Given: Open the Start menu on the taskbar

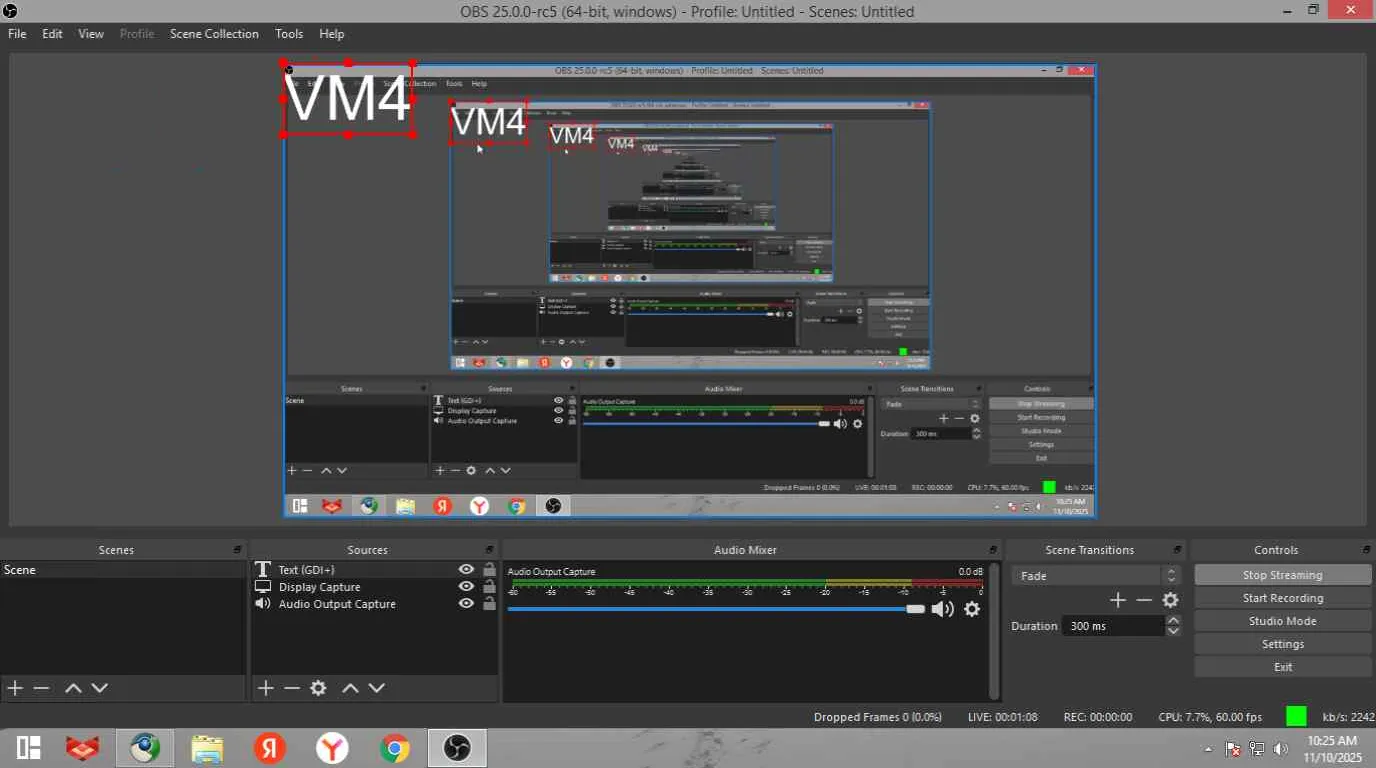Looking at the screenshot, I should (x=28, y=748).
